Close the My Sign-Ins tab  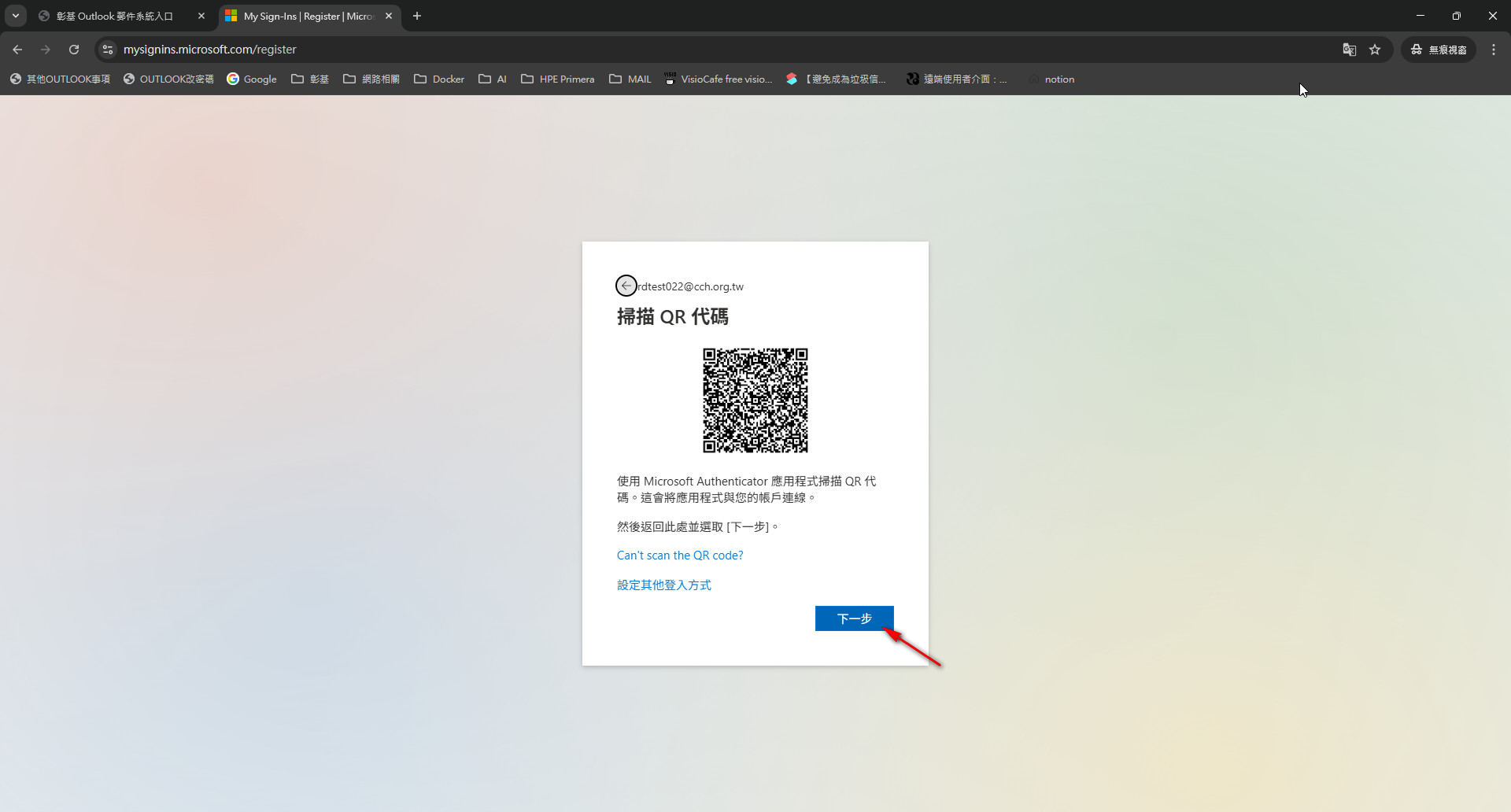pyautogui.click(x=389, y=16)
